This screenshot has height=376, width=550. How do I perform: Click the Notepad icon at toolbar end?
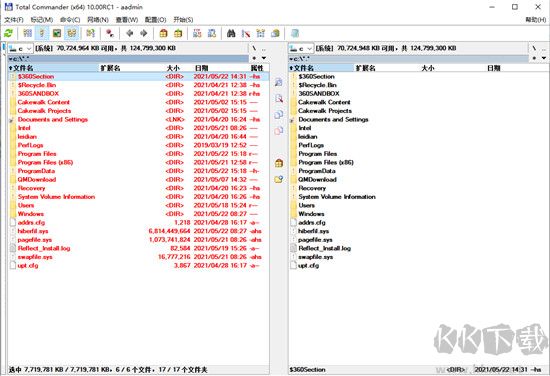tap(295, 33)
